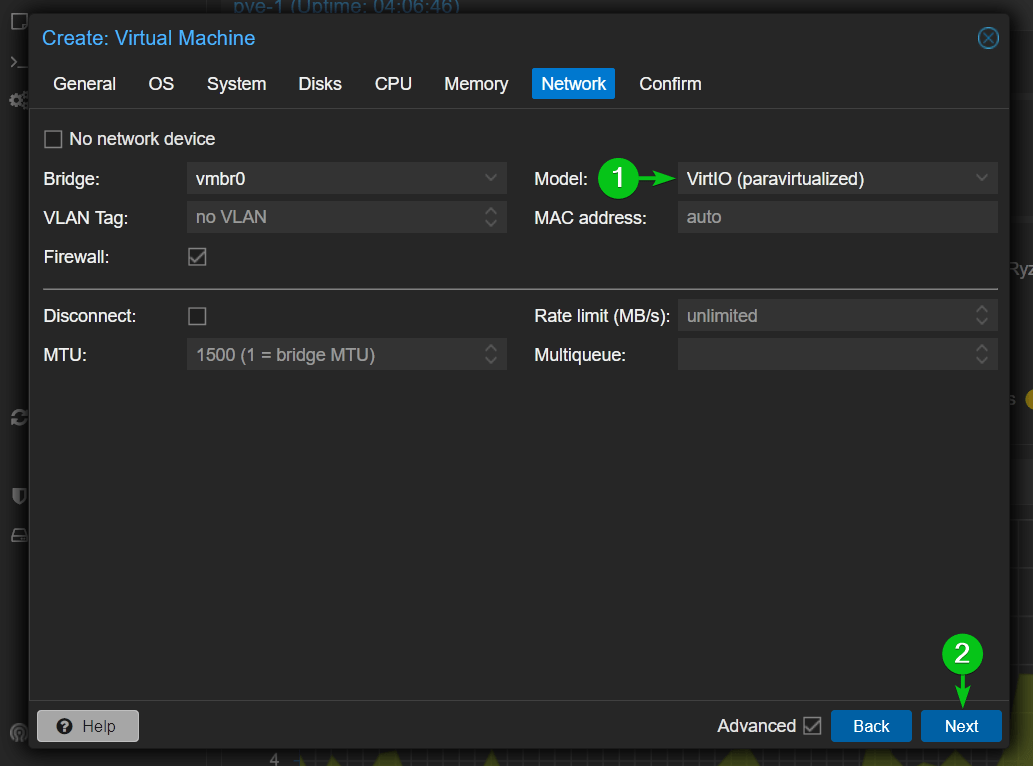This screenshot has width=1033, height=766.
Task: Click the VLAN Tag spinner arrows
Action: pos(491,217)
